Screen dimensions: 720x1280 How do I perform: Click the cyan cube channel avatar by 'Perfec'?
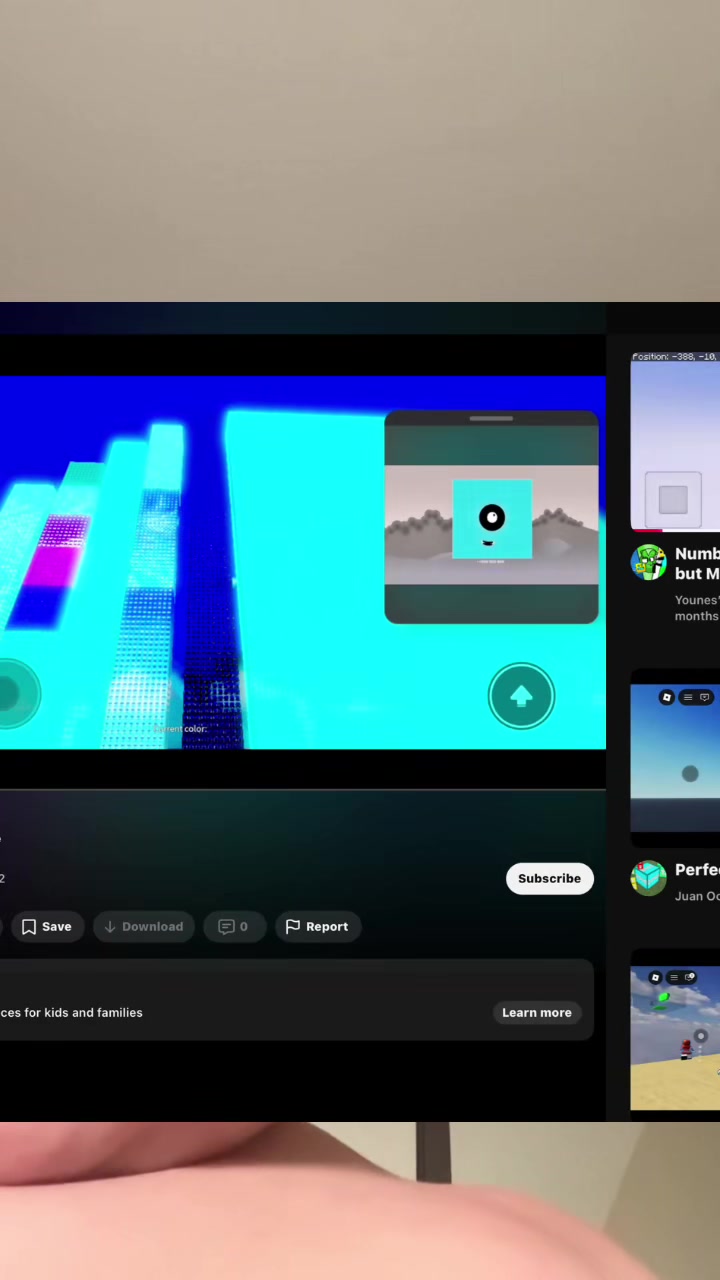[x=649, y=878]
